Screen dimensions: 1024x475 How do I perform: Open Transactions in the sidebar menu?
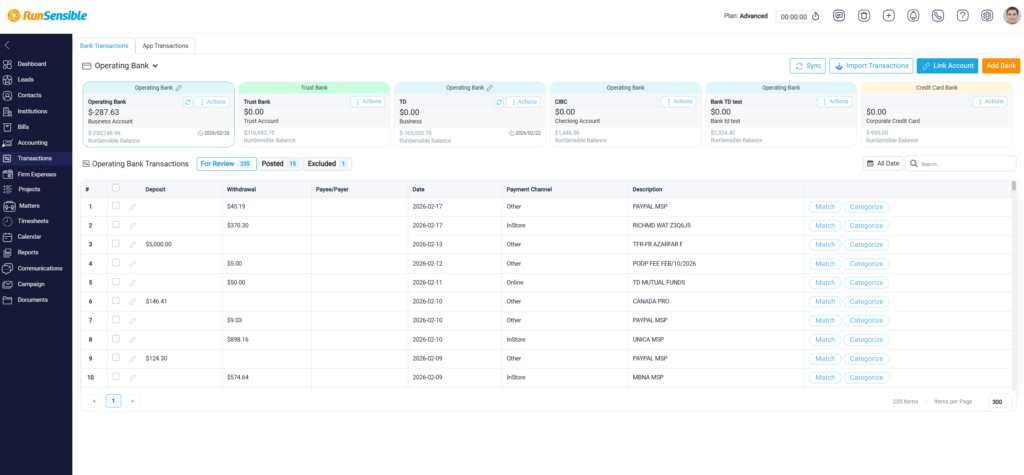(x=36, y=158)
